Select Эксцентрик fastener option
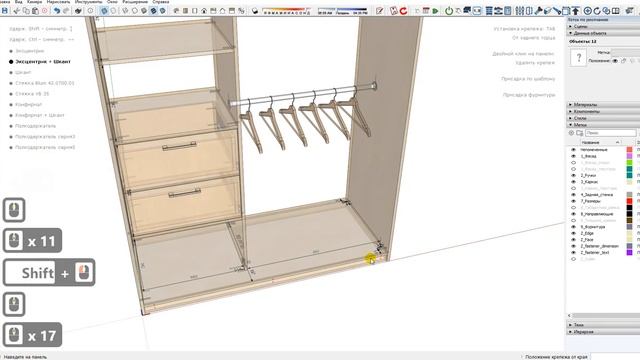The height and width of the screenshot is (360, 640). point(29,51)
